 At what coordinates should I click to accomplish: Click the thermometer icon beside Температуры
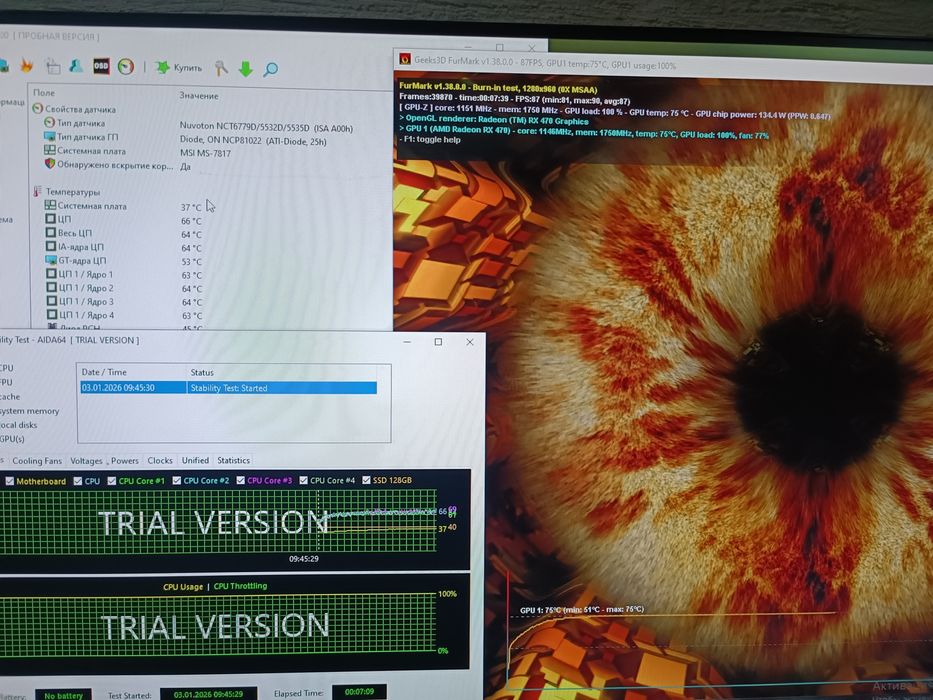coord(38,191)
